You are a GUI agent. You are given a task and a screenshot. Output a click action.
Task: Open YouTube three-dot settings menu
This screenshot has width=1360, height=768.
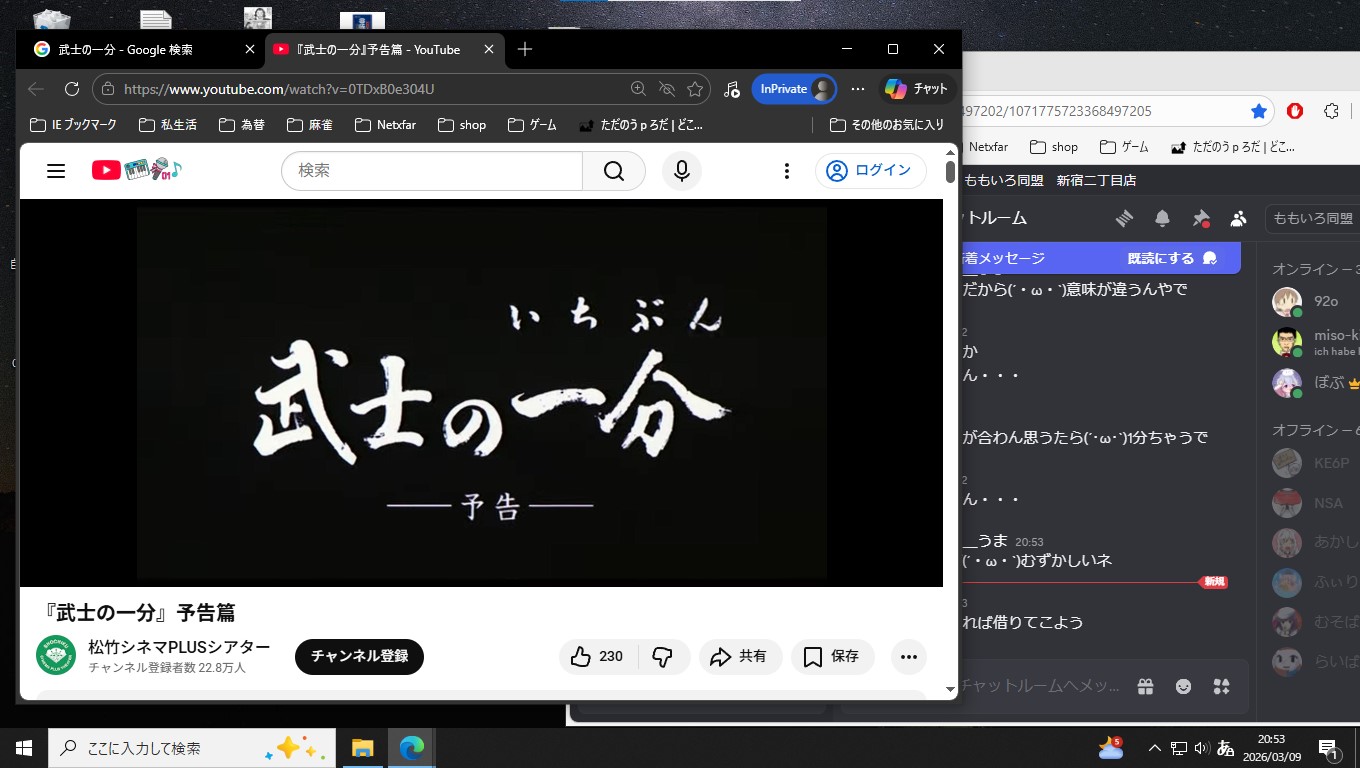coord(787,171)
